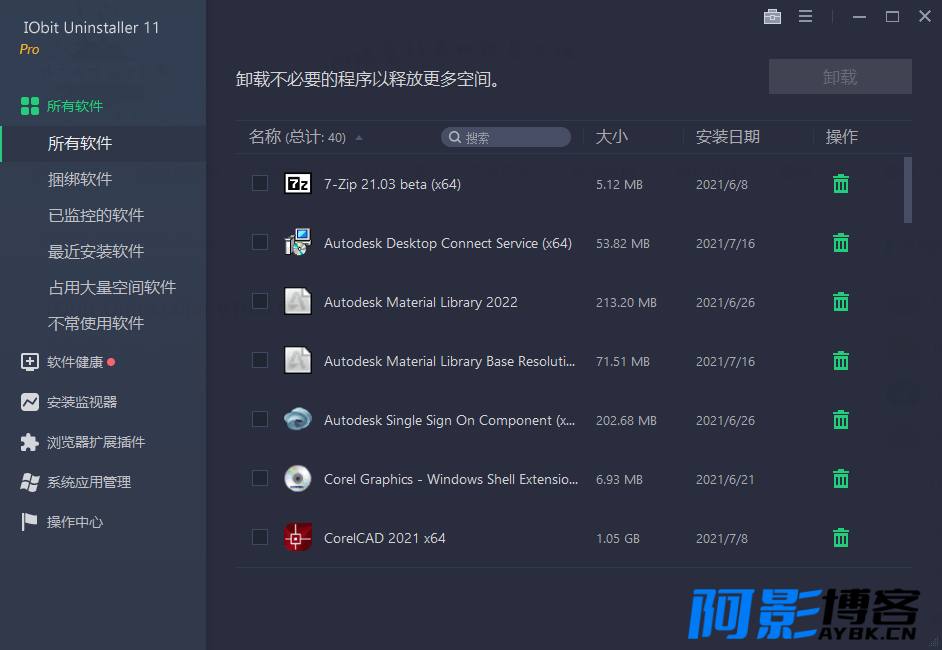Toggle name sort arrow beside 总计: 40

pyautogui.click(x=359, y=138)
